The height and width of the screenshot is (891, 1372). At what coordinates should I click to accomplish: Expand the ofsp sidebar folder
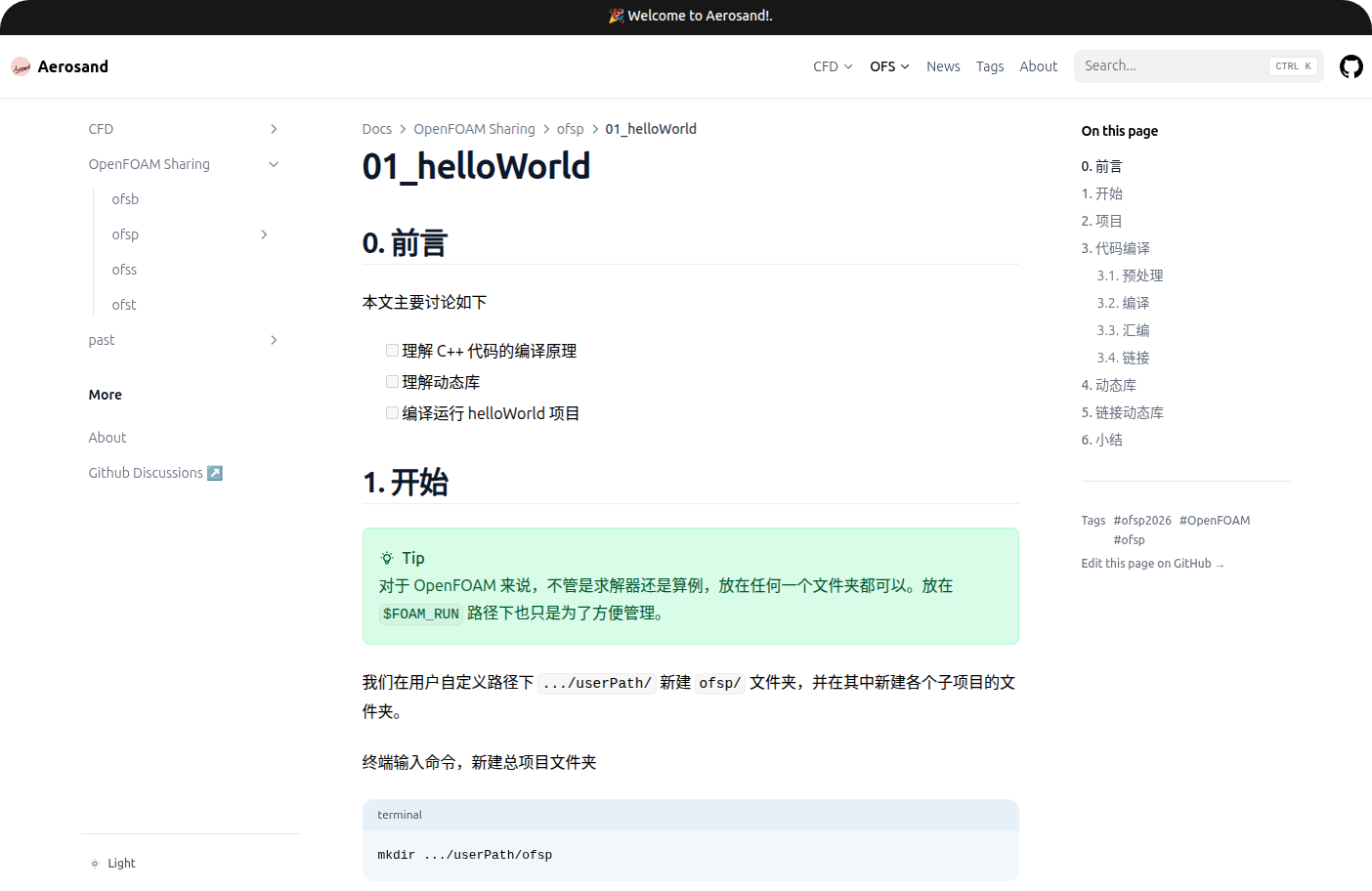264,234
